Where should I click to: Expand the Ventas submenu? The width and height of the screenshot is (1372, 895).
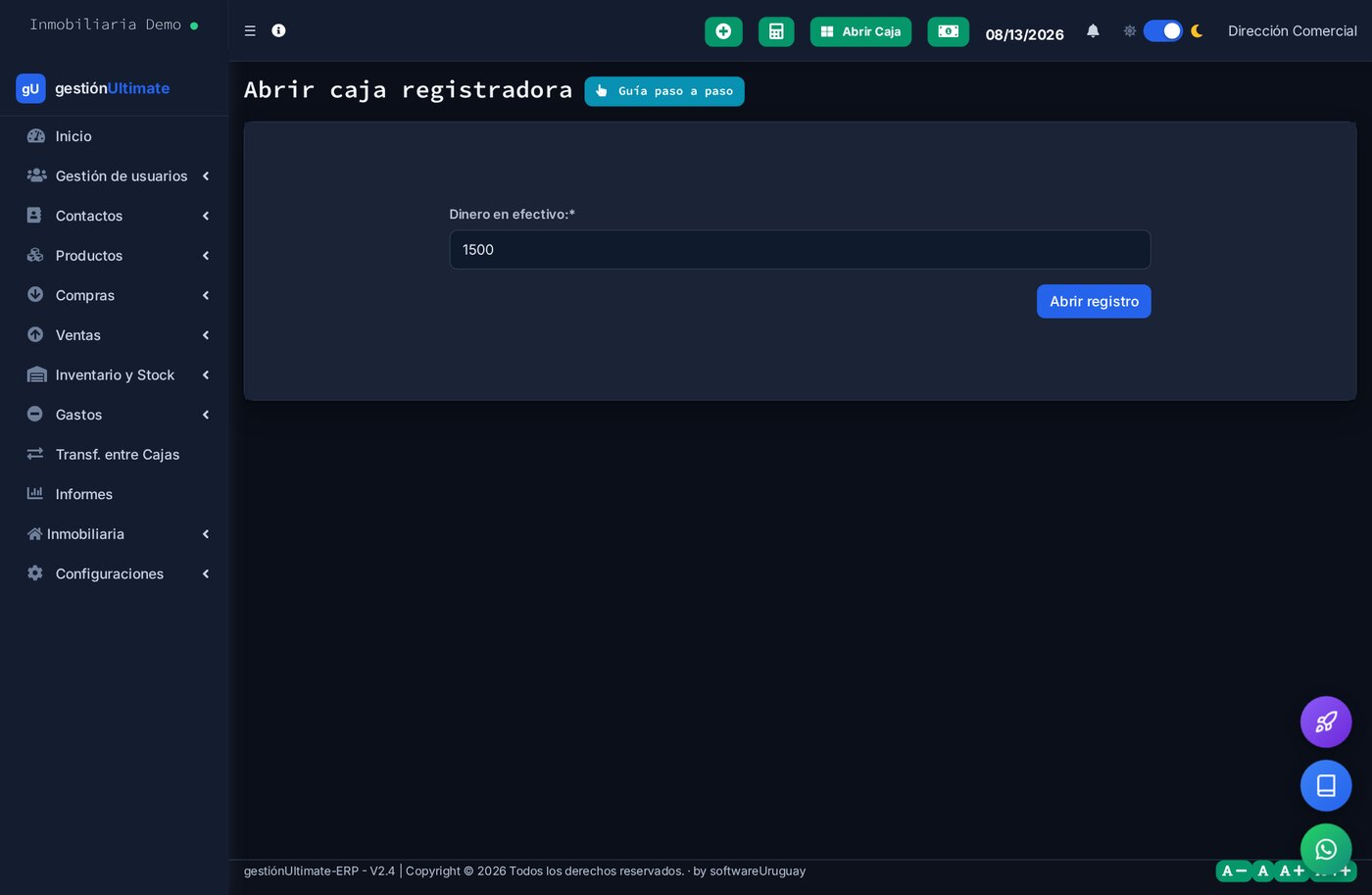(114, 335)
